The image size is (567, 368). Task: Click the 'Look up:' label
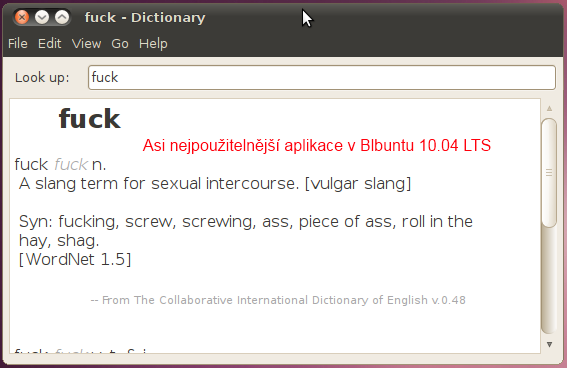42,77
